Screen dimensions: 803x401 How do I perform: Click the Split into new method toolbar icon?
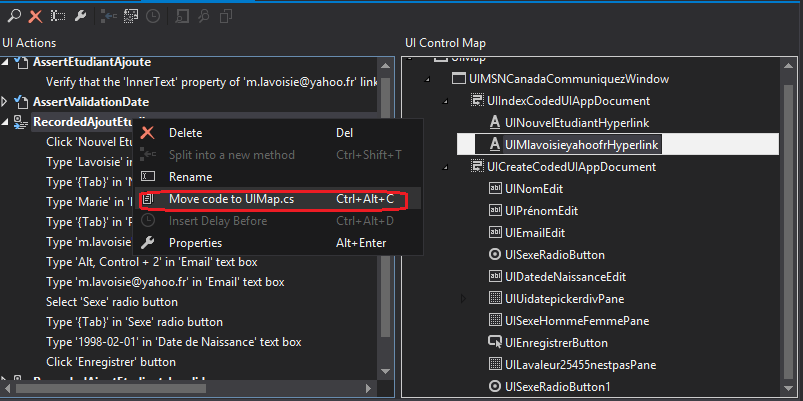click(x=108, y=16)
